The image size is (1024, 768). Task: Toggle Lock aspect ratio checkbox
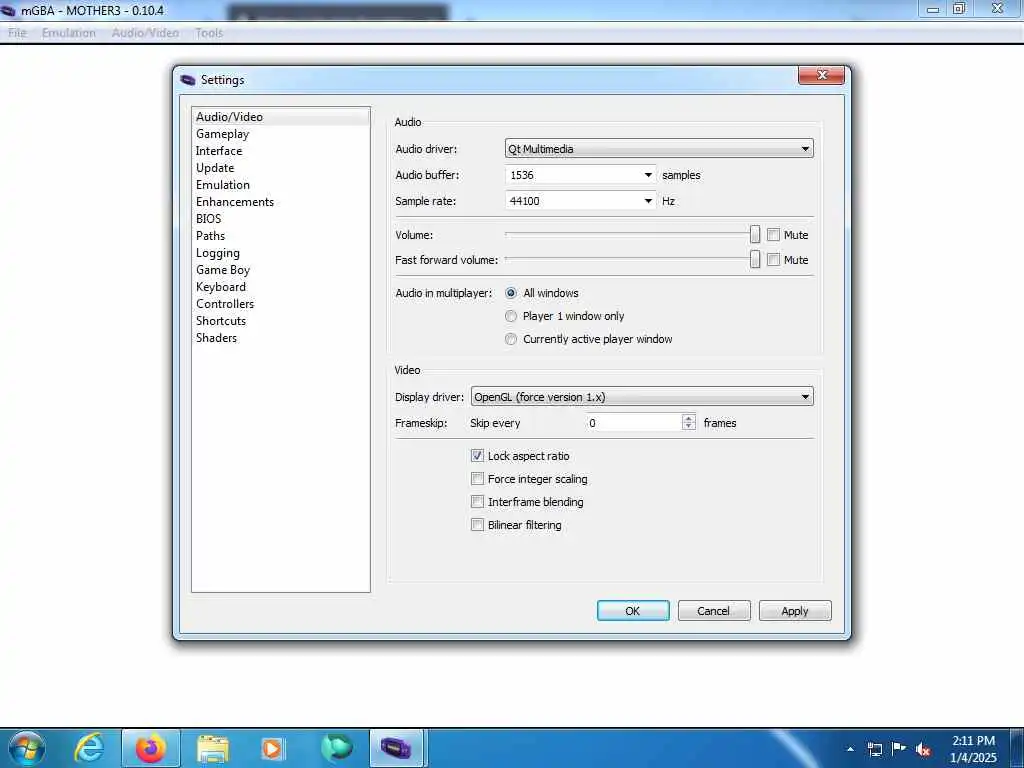(x=477, y=456)
